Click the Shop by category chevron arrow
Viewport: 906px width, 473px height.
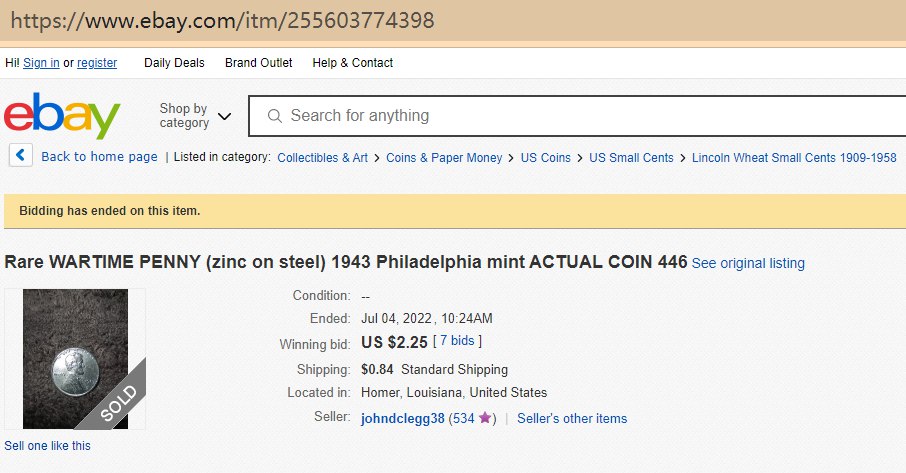(x=224, y=117)
